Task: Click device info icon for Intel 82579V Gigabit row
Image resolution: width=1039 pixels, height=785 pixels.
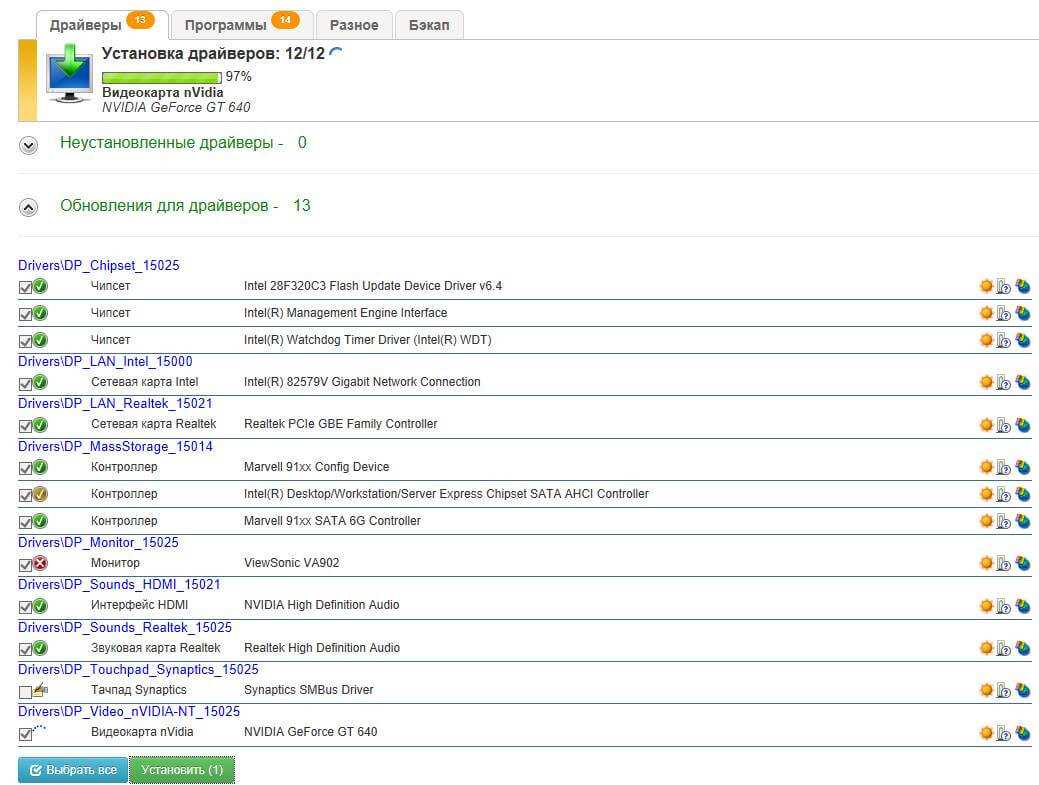Action: (1004, 383)
